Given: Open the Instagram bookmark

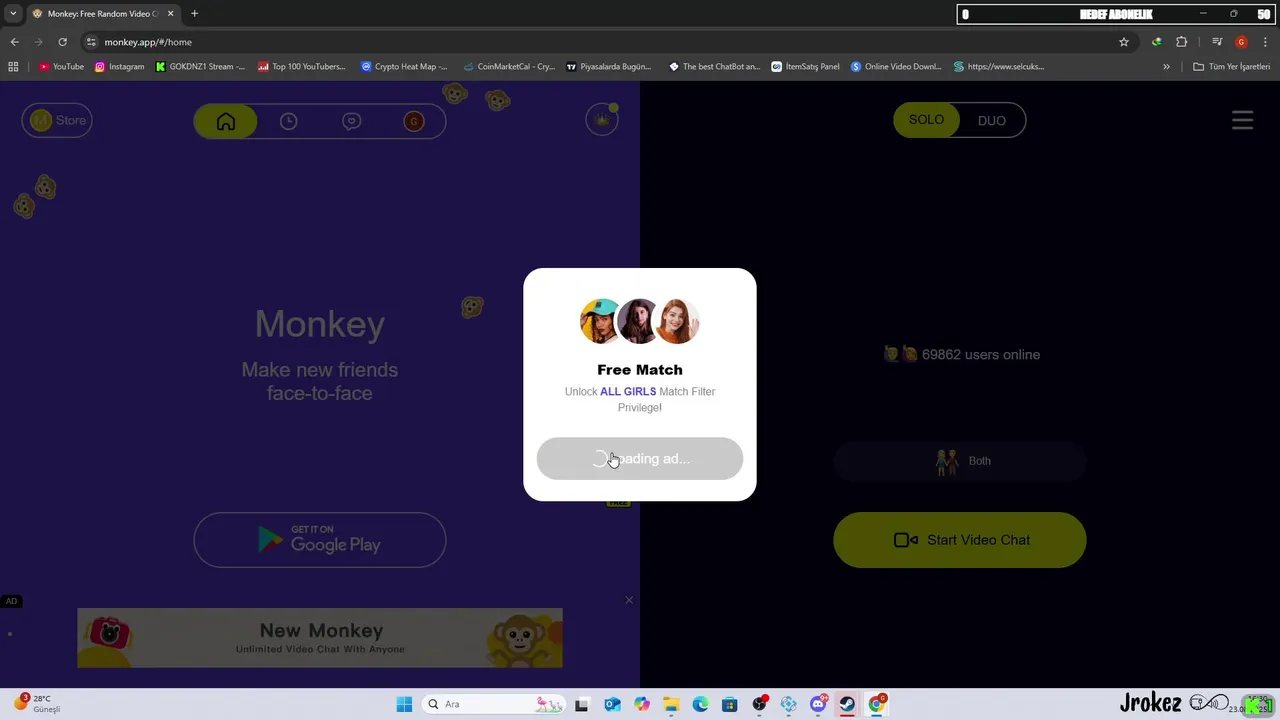Looking at the screenshot, I should (119, 67).
